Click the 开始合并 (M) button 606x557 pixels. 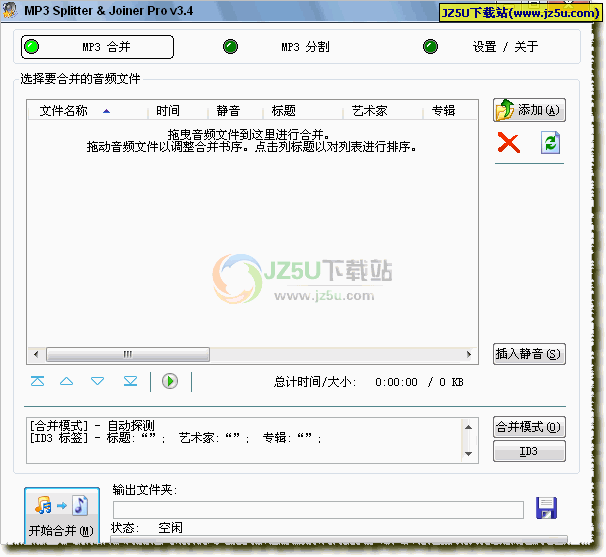click(62, 515)
